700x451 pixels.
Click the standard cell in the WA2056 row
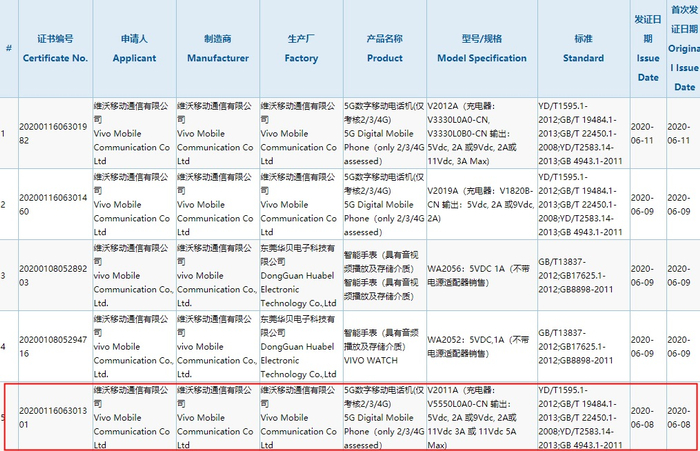(x=583, y=276)
